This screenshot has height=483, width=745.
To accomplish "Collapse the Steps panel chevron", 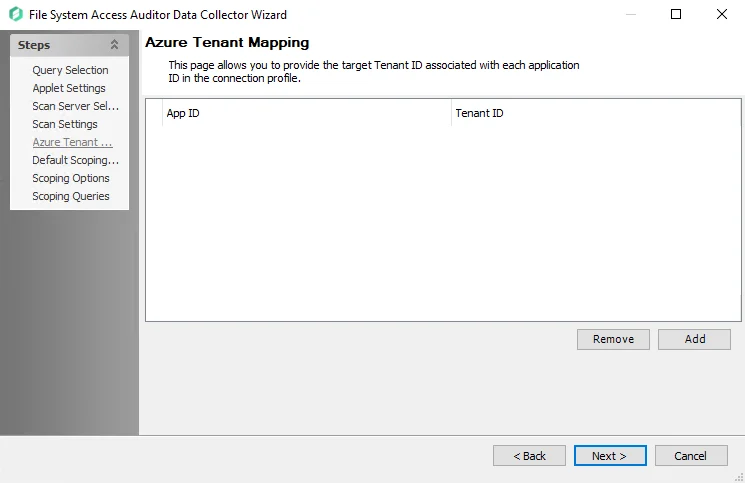I will pyautogui.click(x=114, y=45).
